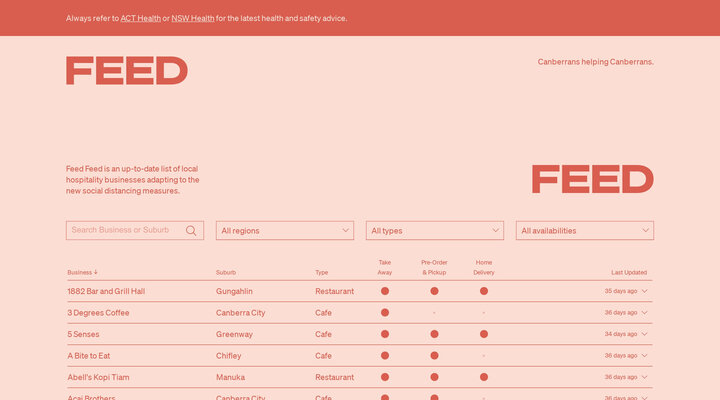The height and width of the screenshot is (400, 720).
Task: Click Take Away dot for 1882 Bar and Grill Hall
Action: [385, 291]
